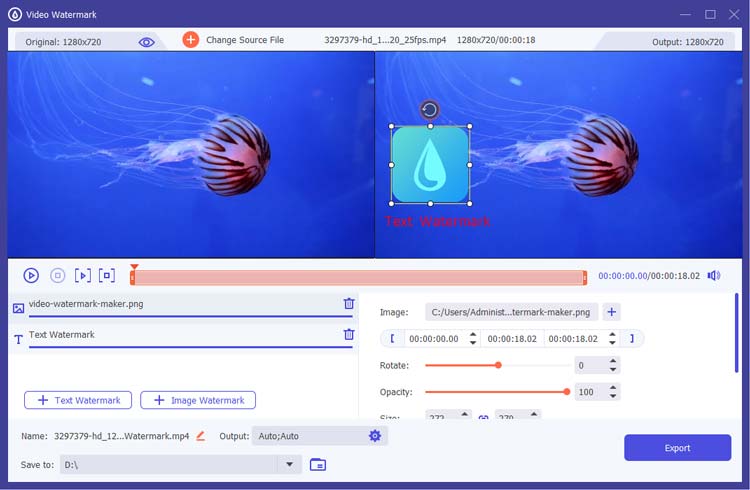Play the video preview
Image resolution: width=750 pixels, height=490 pixels.
(x=31, y=276)
